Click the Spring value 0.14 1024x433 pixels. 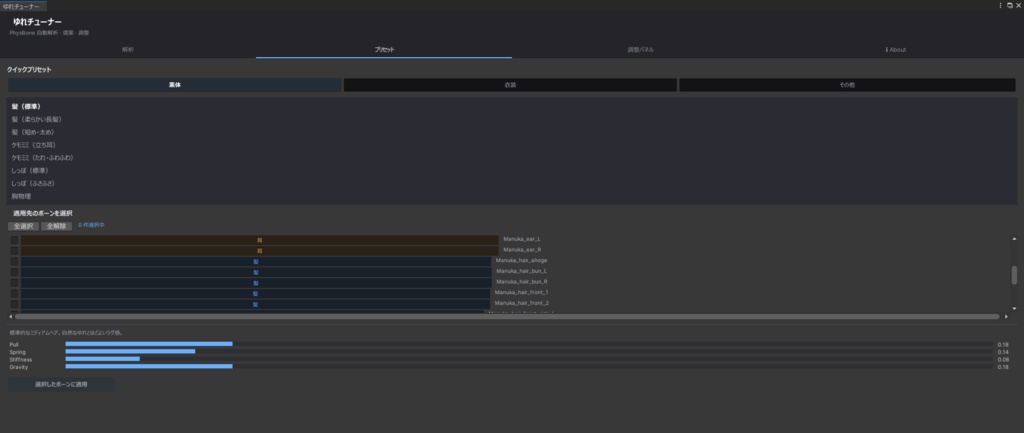pyautogui.click(x=1002, y=352)
